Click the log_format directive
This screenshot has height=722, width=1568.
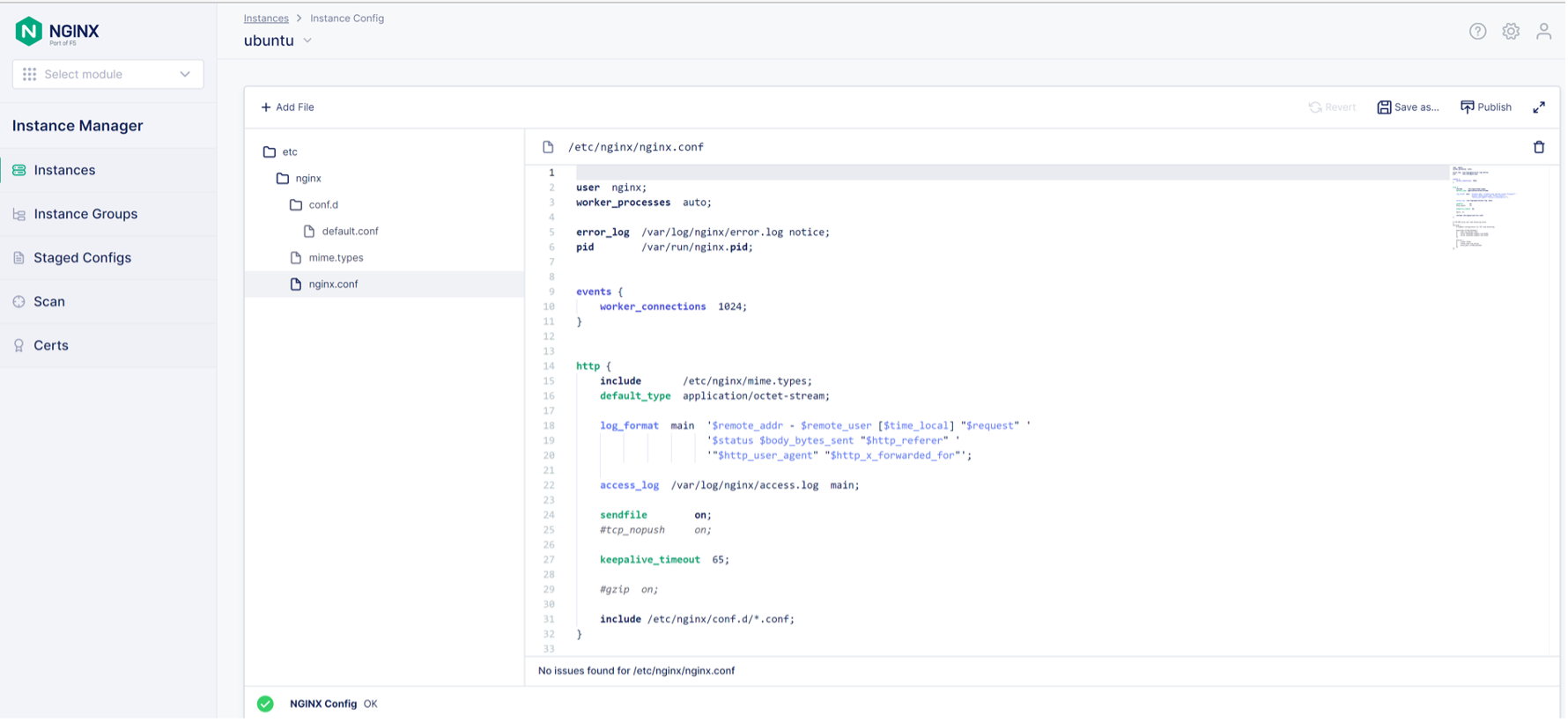click(629, 426)
